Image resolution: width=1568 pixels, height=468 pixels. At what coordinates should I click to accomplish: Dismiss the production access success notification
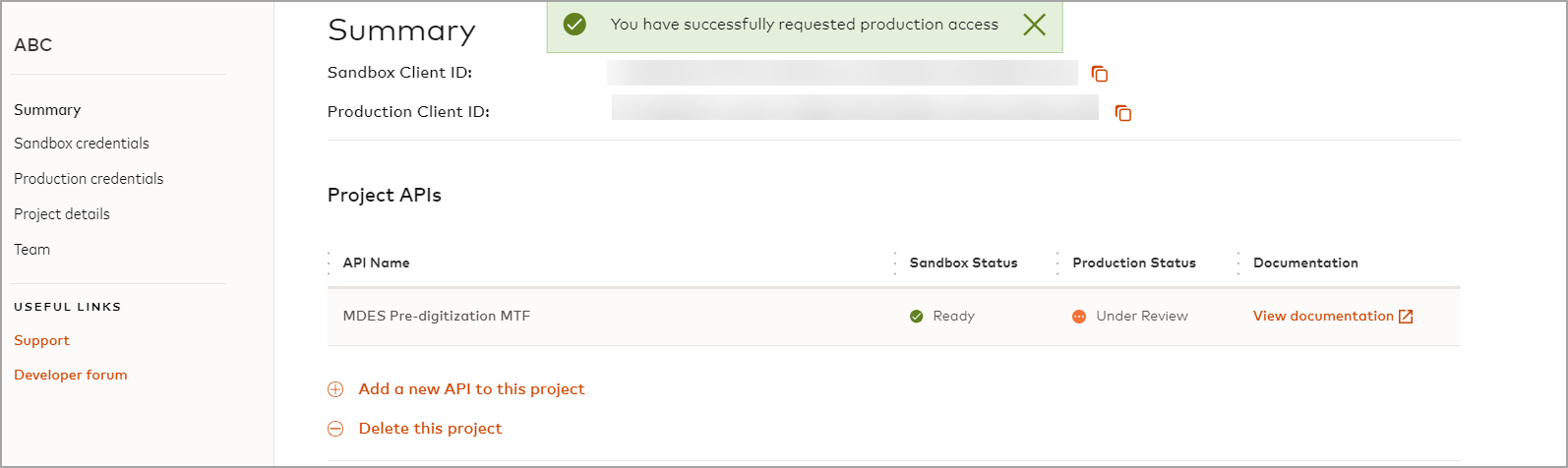tap(1034, 25)
